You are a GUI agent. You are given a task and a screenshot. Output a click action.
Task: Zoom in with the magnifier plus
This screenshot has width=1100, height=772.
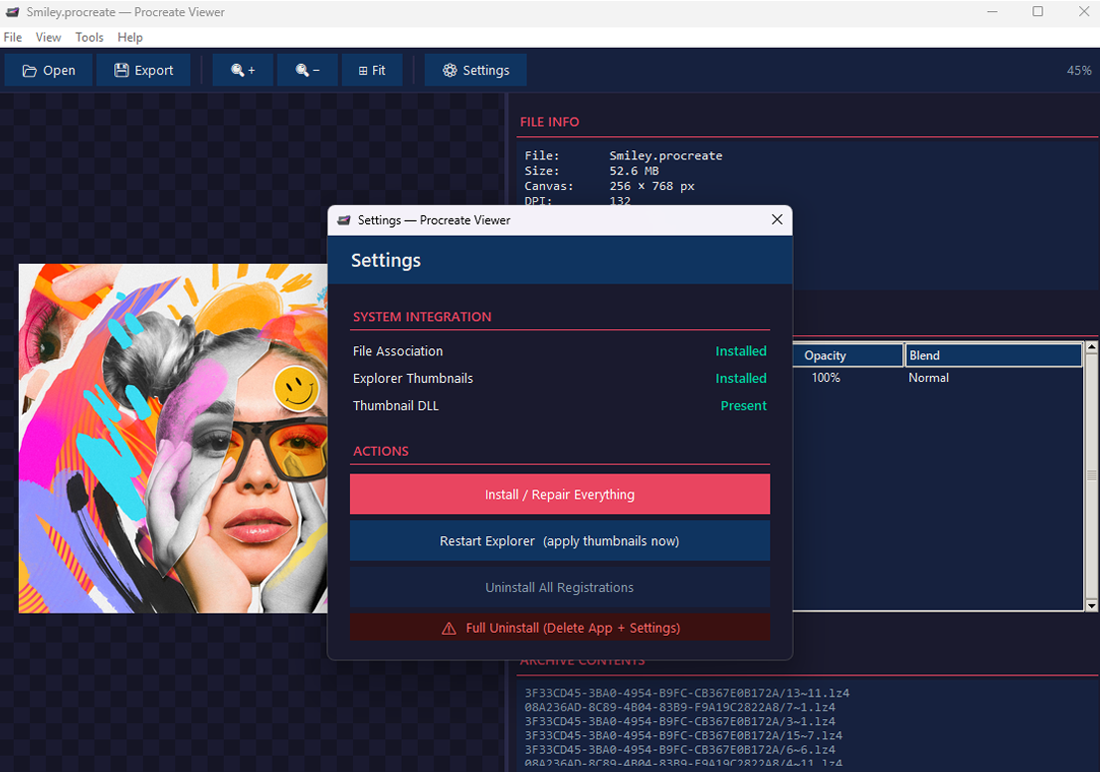243,70
